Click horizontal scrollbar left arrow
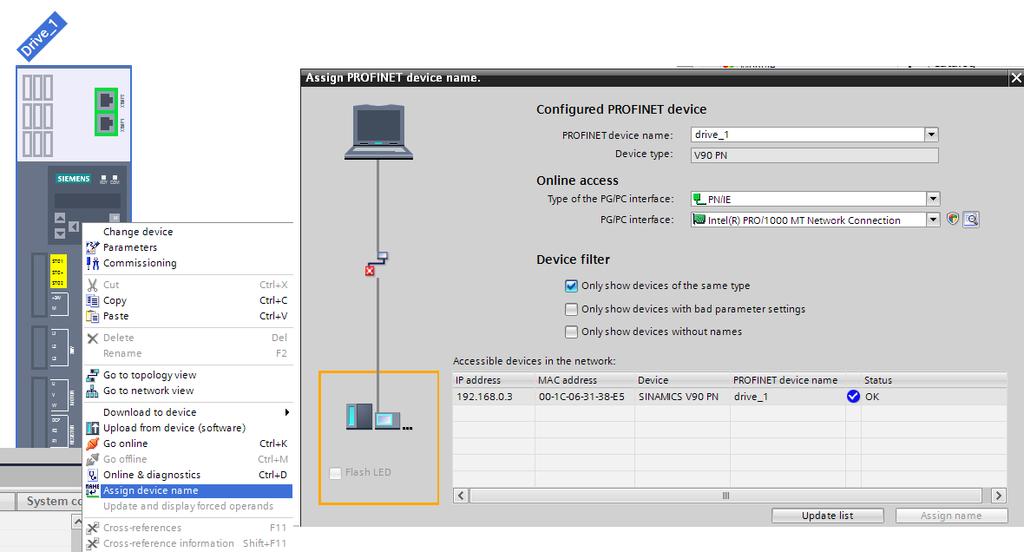The height and width of the screenshot is (552, 1024). click(x=461, y=495)
